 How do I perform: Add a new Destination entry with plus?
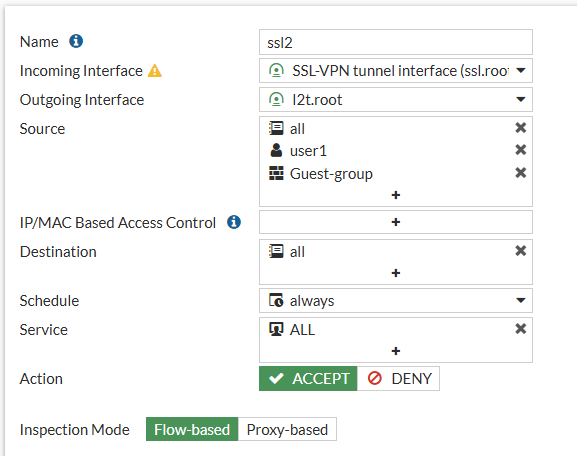tap(396, 273)
